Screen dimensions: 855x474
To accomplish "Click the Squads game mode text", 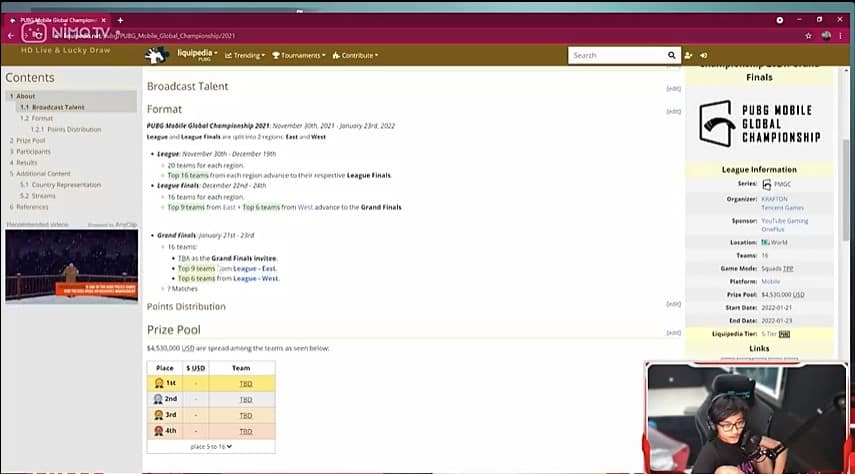I will 772,268.
